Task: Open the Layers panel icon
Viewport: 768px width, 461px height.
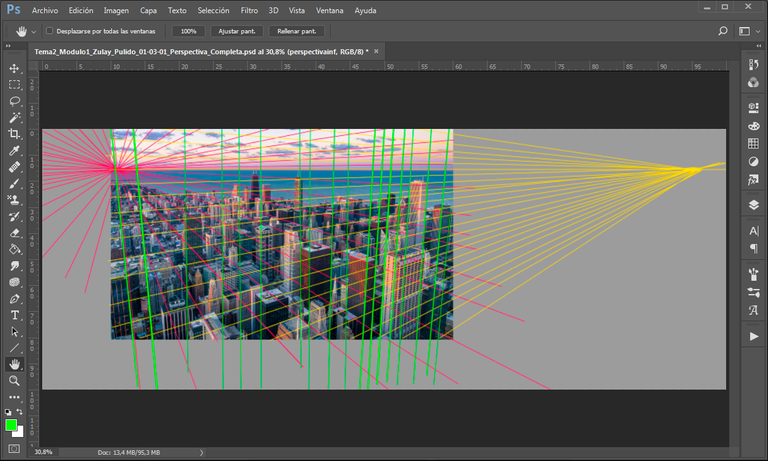Action: coord(753,205)
